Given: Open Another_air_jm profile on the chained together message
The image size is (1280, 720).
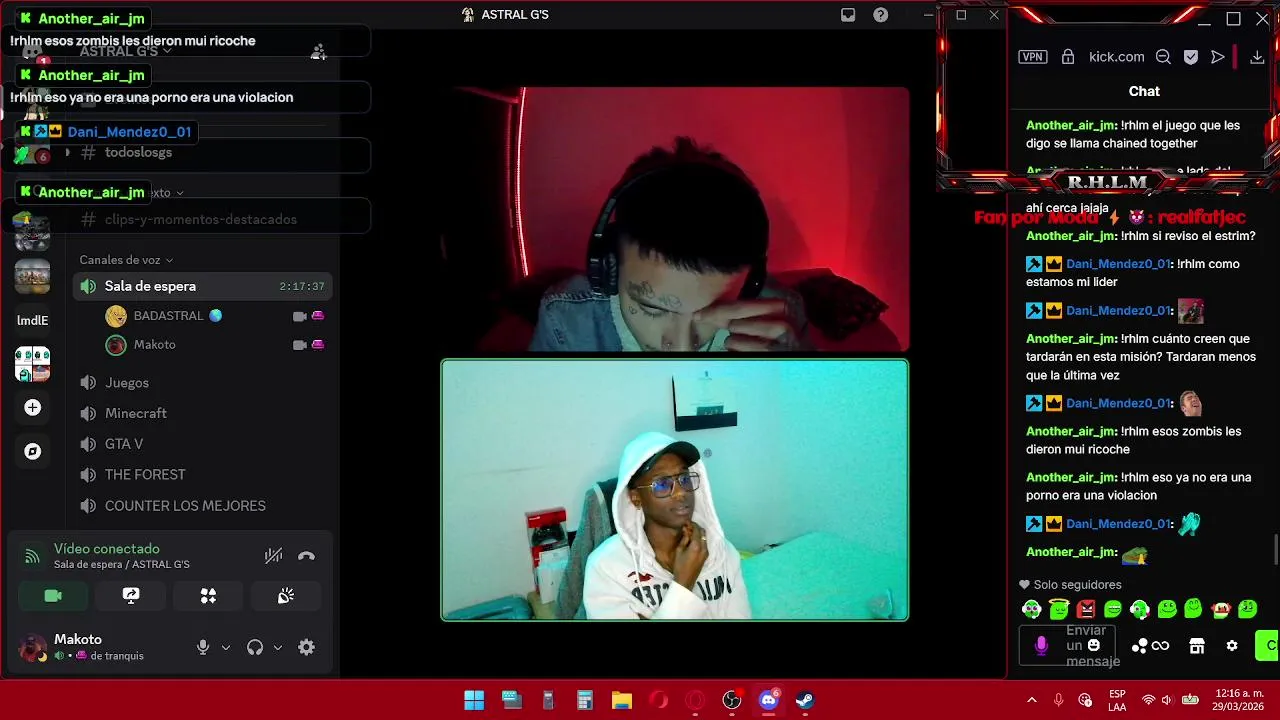Looking at the screenshot, I should coord(1070,125).
